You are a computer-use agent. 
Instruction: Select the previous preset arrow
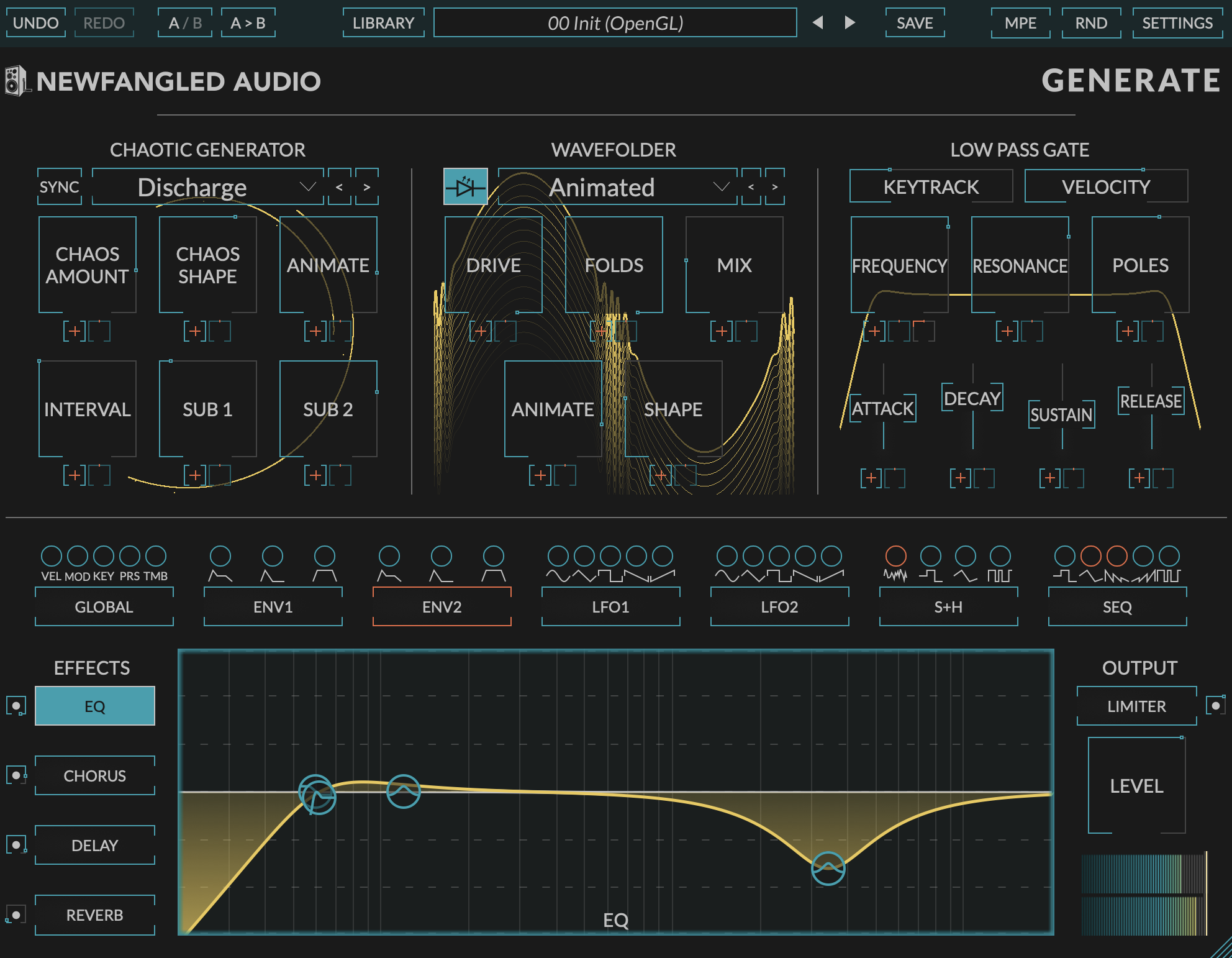[x=818, y=23]
